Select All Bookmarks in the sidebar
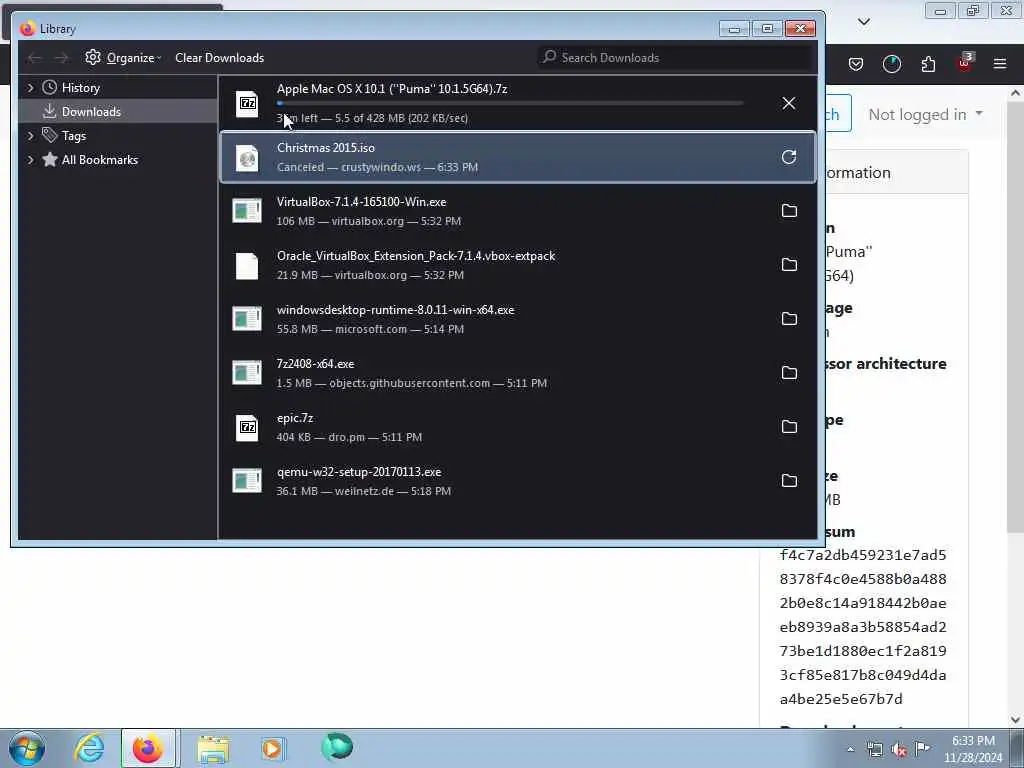Screen dimensions: 1024x768 click(99, 160)
